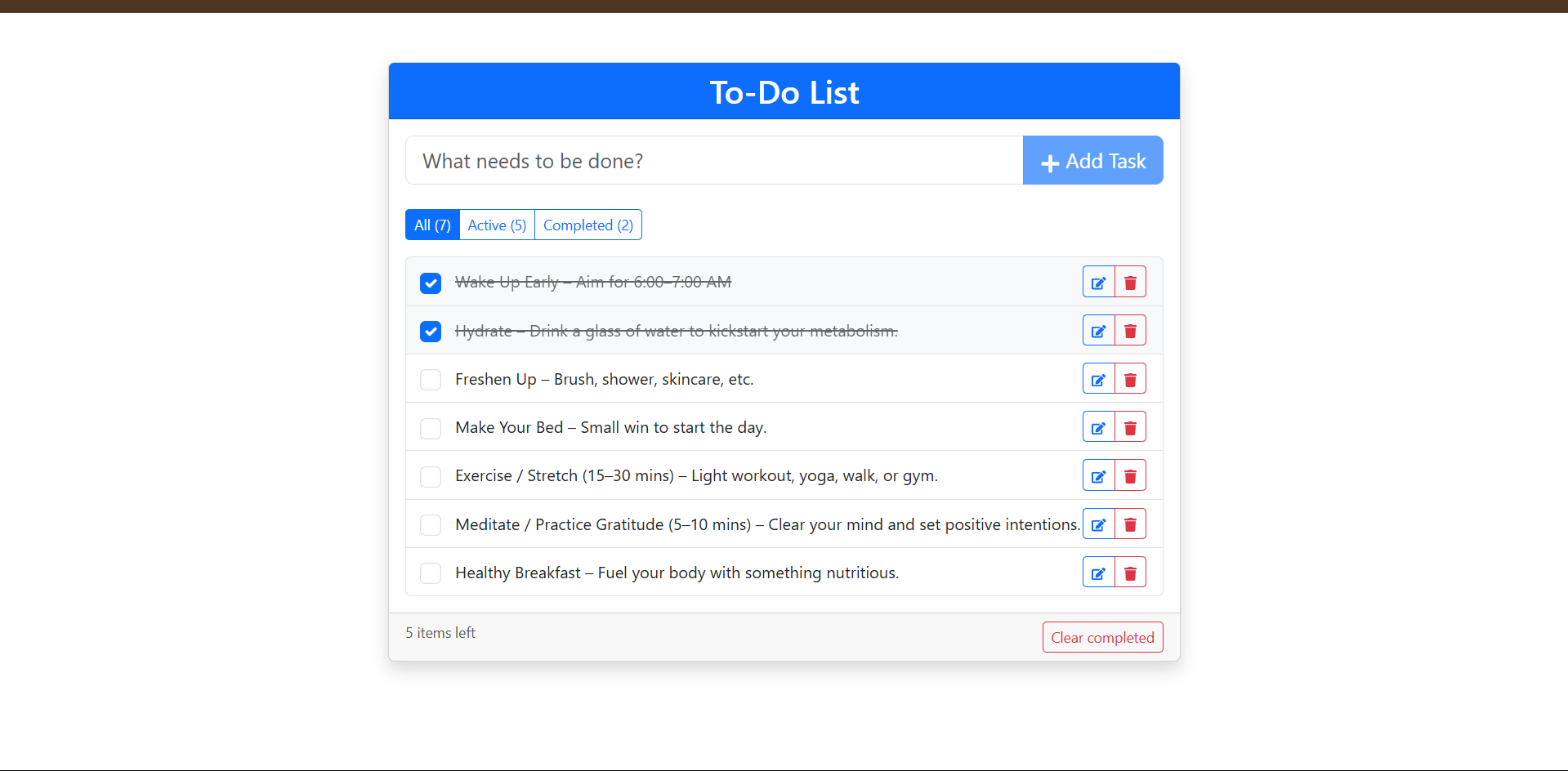Edit the Healthy Breakfast task
The image size is (1568, 771).
(x=1098, y=572)
